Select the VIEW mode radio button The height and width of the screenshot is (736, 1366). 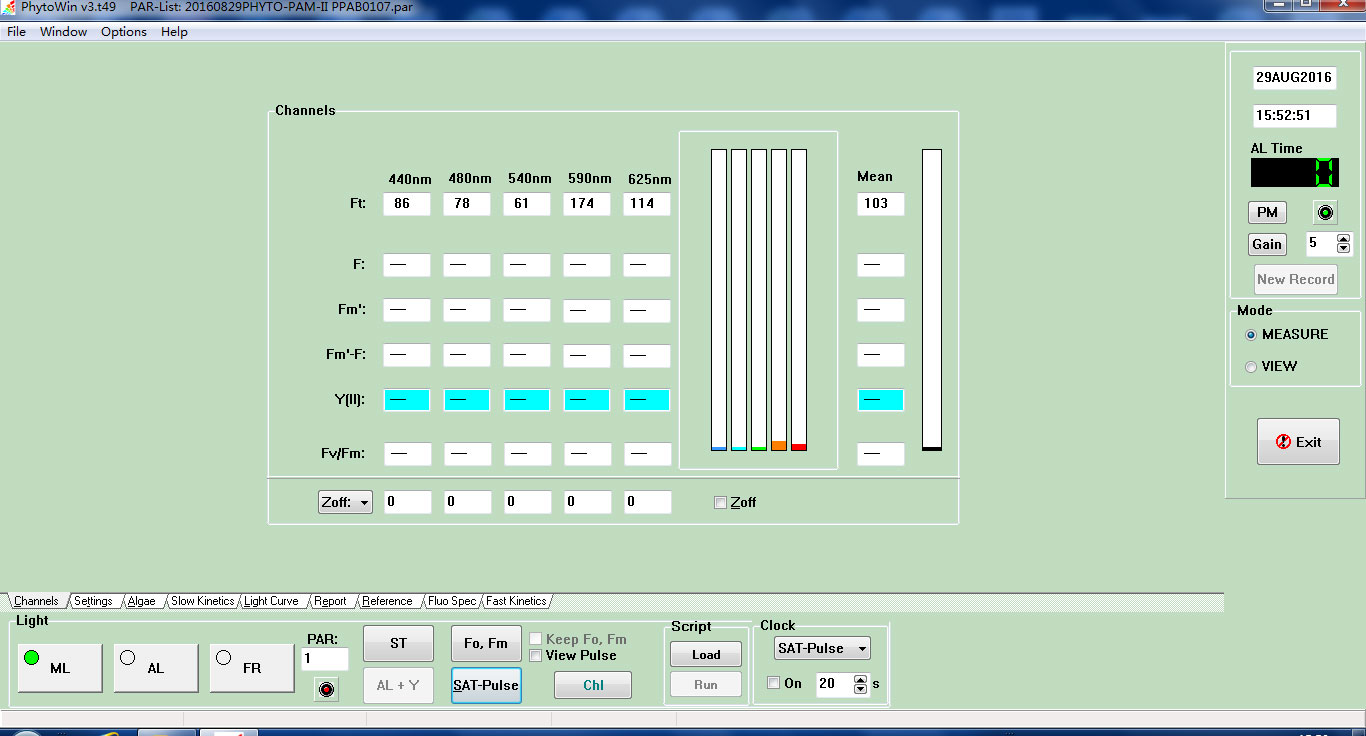pyautogui.click(x=1251, y=367)
